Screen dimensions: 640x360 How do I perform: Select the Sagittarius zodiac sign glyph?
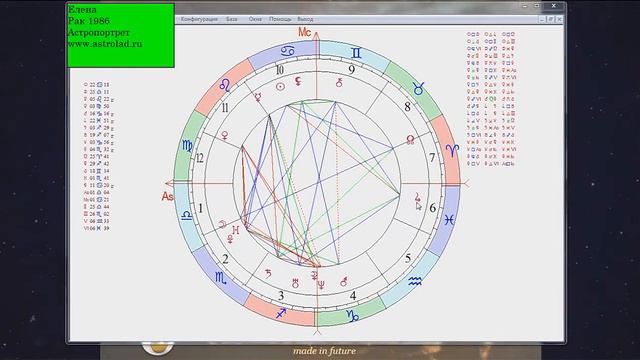pyautogui.click(x=281, y=313)
